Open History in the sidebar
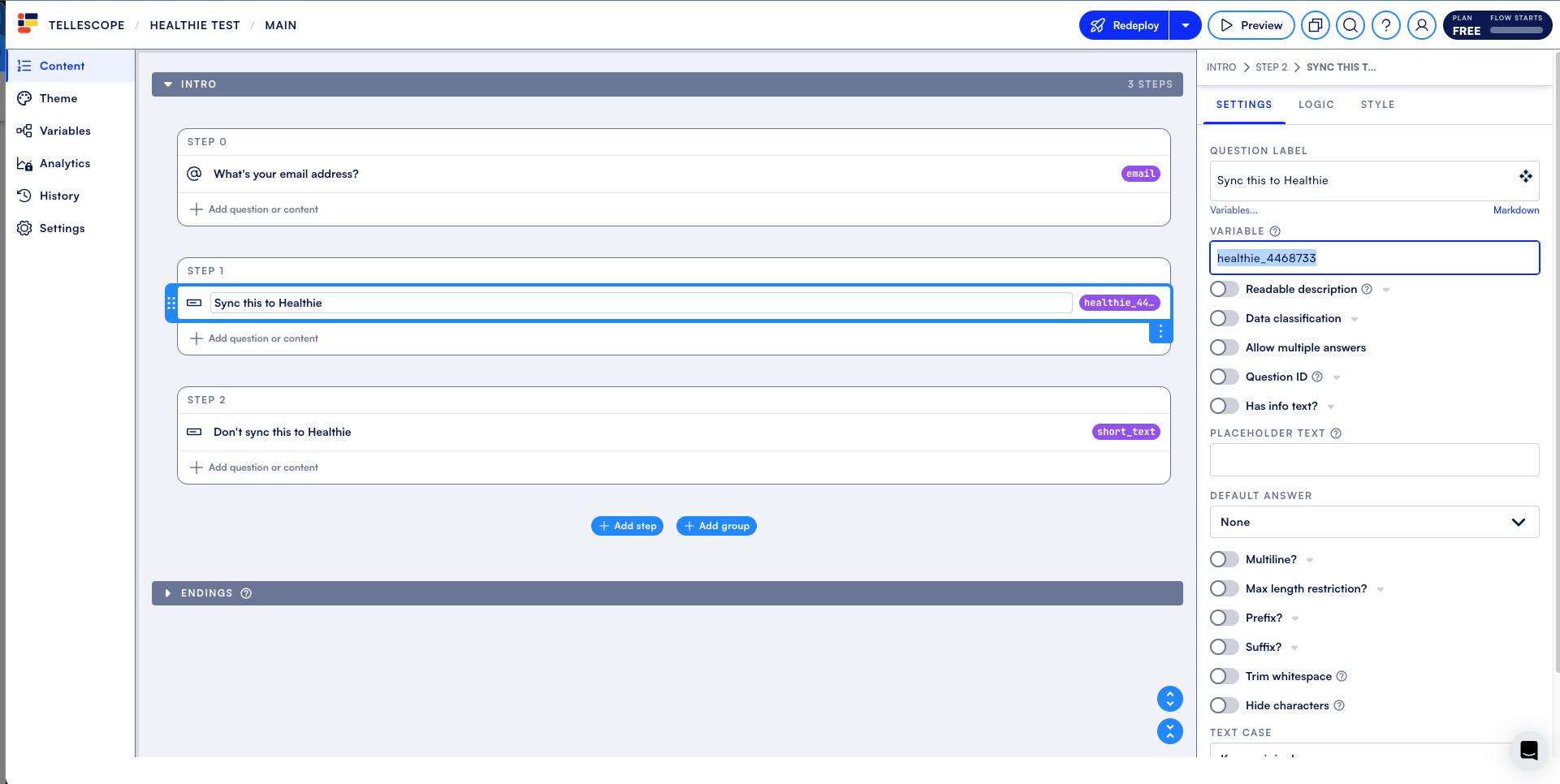 tap(70, 196)
